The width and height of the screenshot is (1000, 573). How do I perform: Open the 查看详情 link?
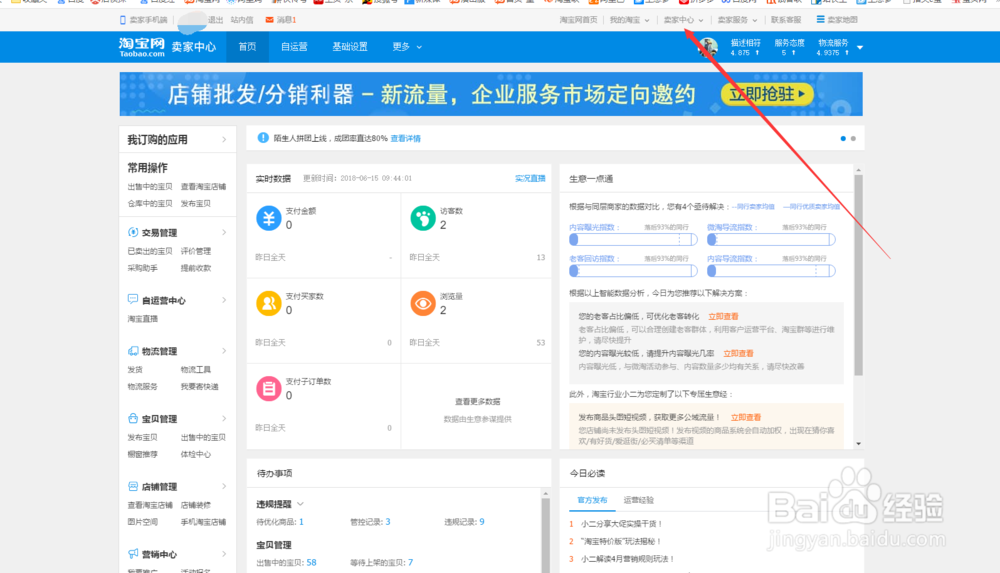pyautogui.click(x=406, y=138)
